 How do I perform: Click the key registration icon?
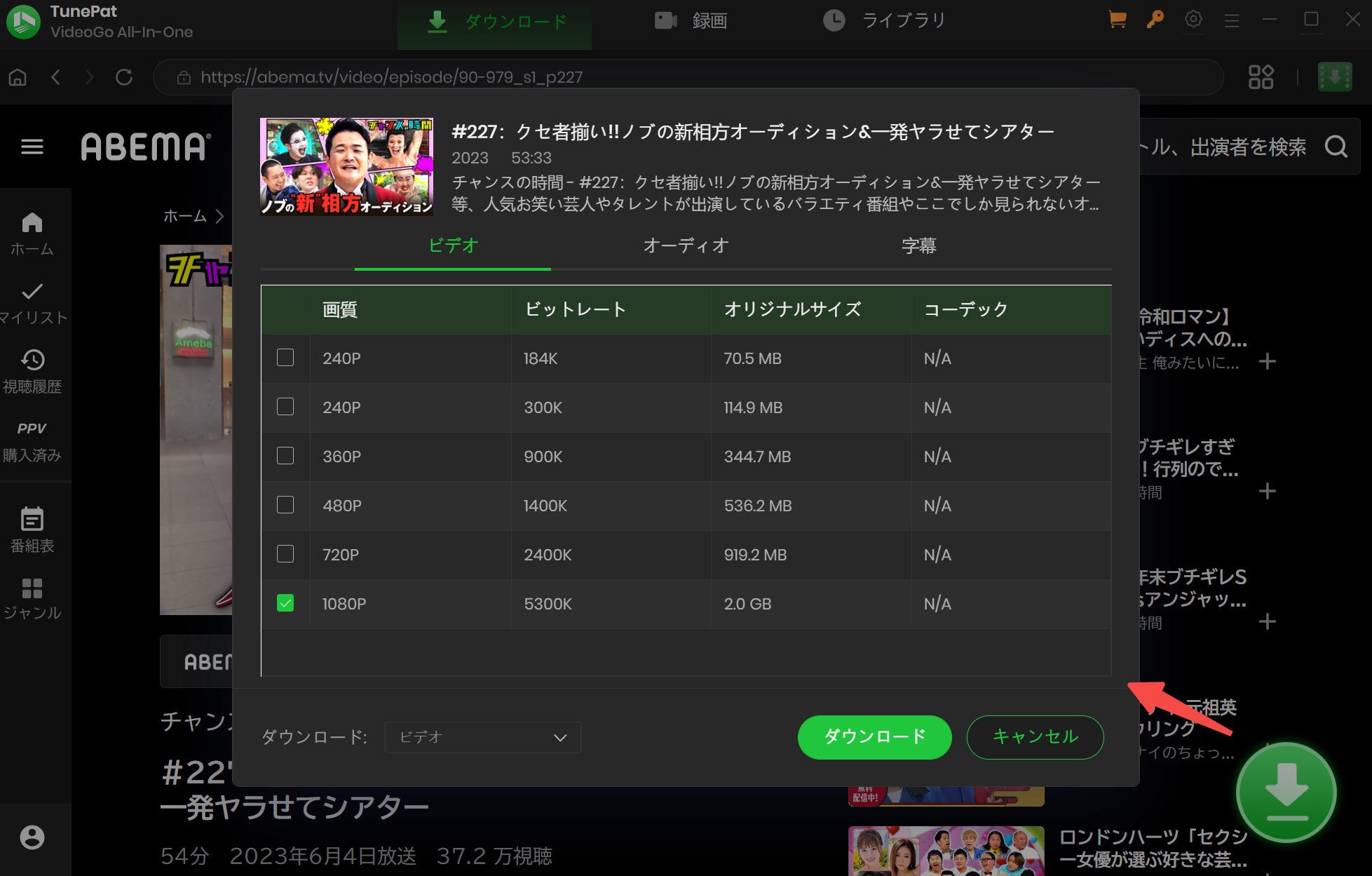1155,20
